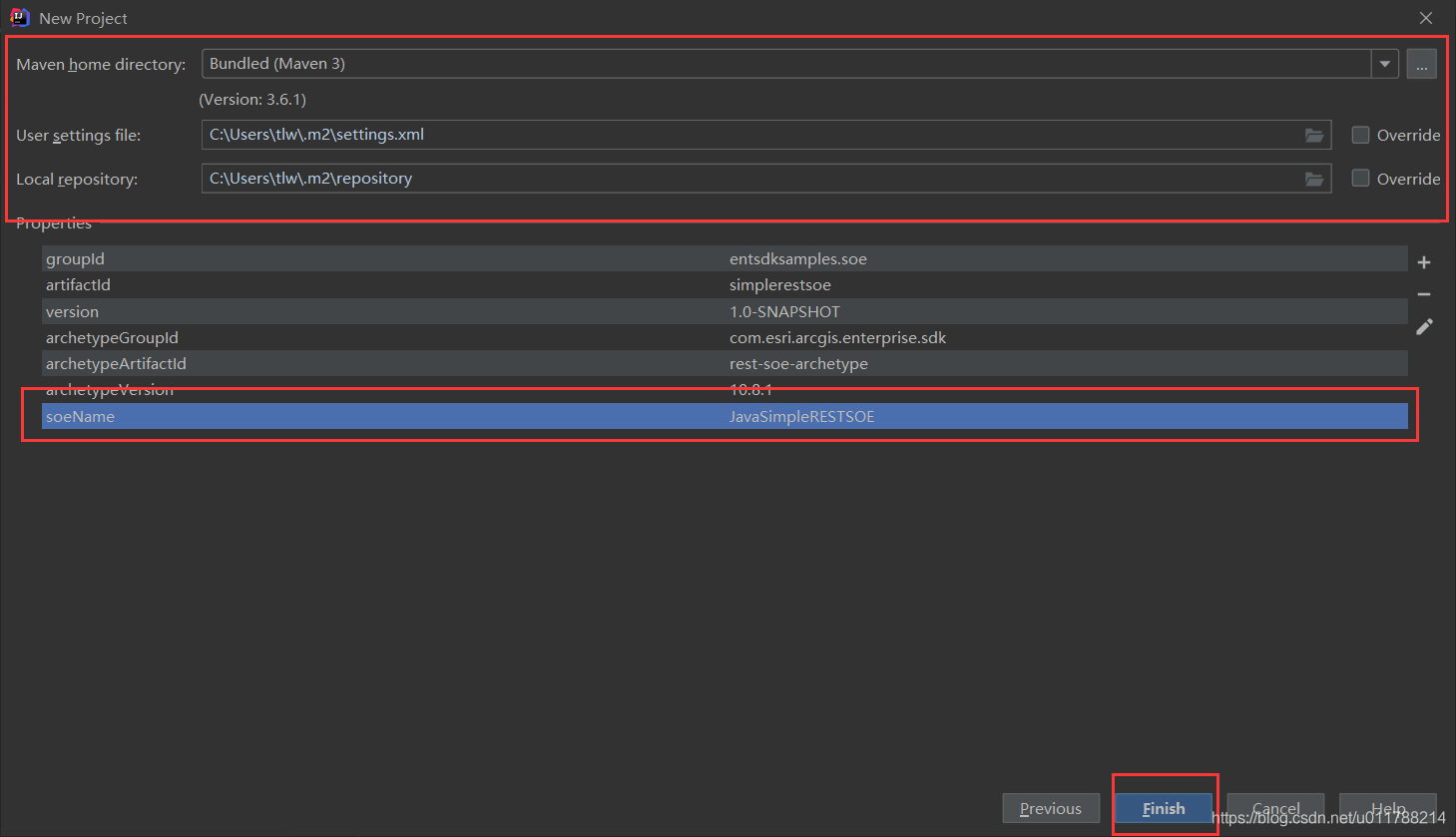
Task: Select the groupId property row
Action: [x=399, y=258]
